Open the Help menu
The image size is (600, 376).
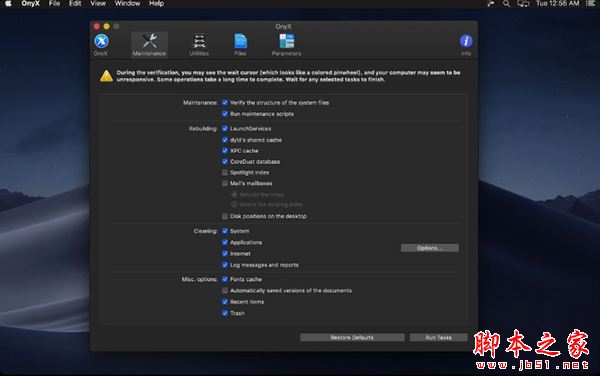click(x=157, y=4)
